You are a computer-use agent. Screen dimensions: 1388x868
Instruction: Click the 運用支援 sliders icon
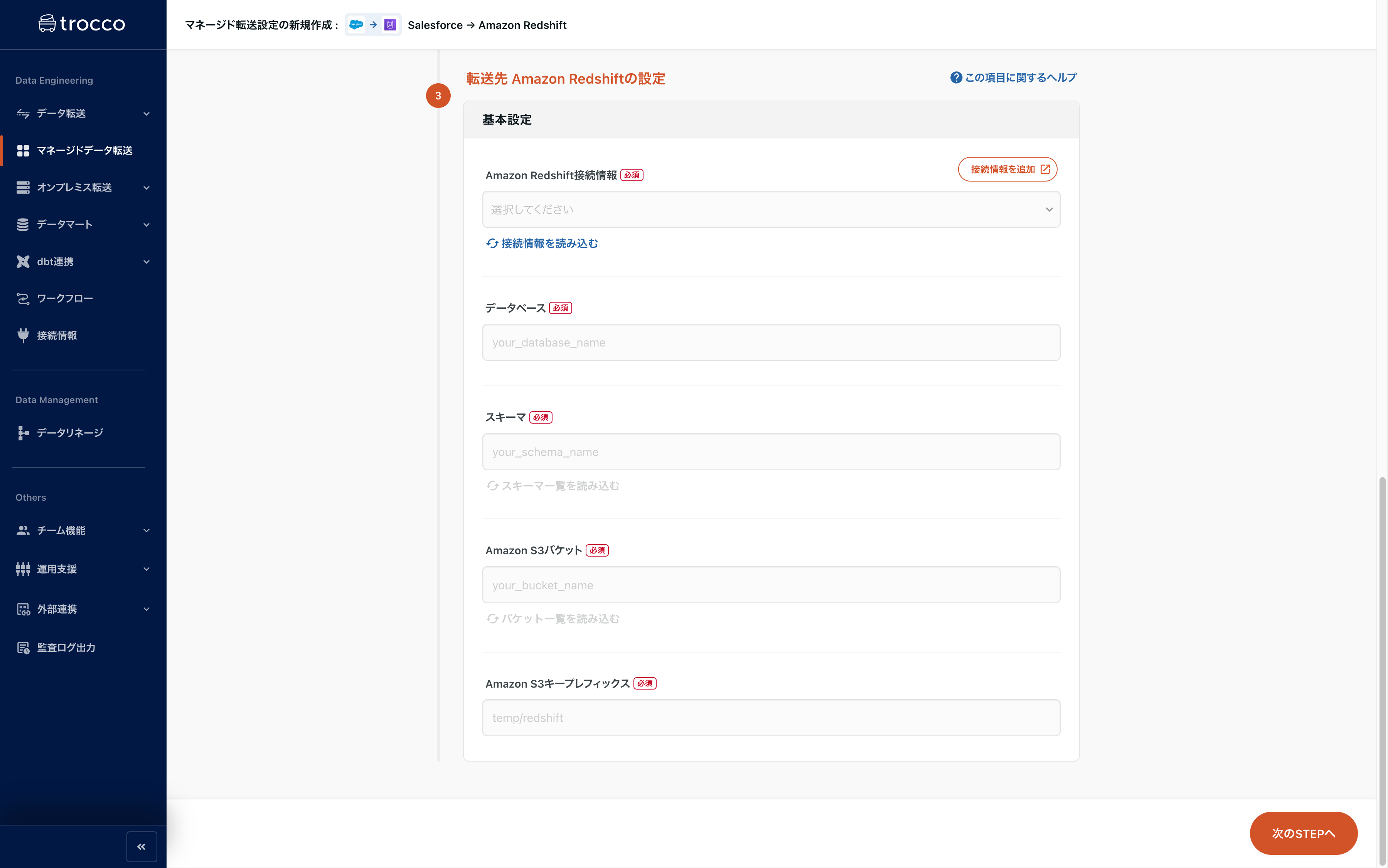[23, 569]
